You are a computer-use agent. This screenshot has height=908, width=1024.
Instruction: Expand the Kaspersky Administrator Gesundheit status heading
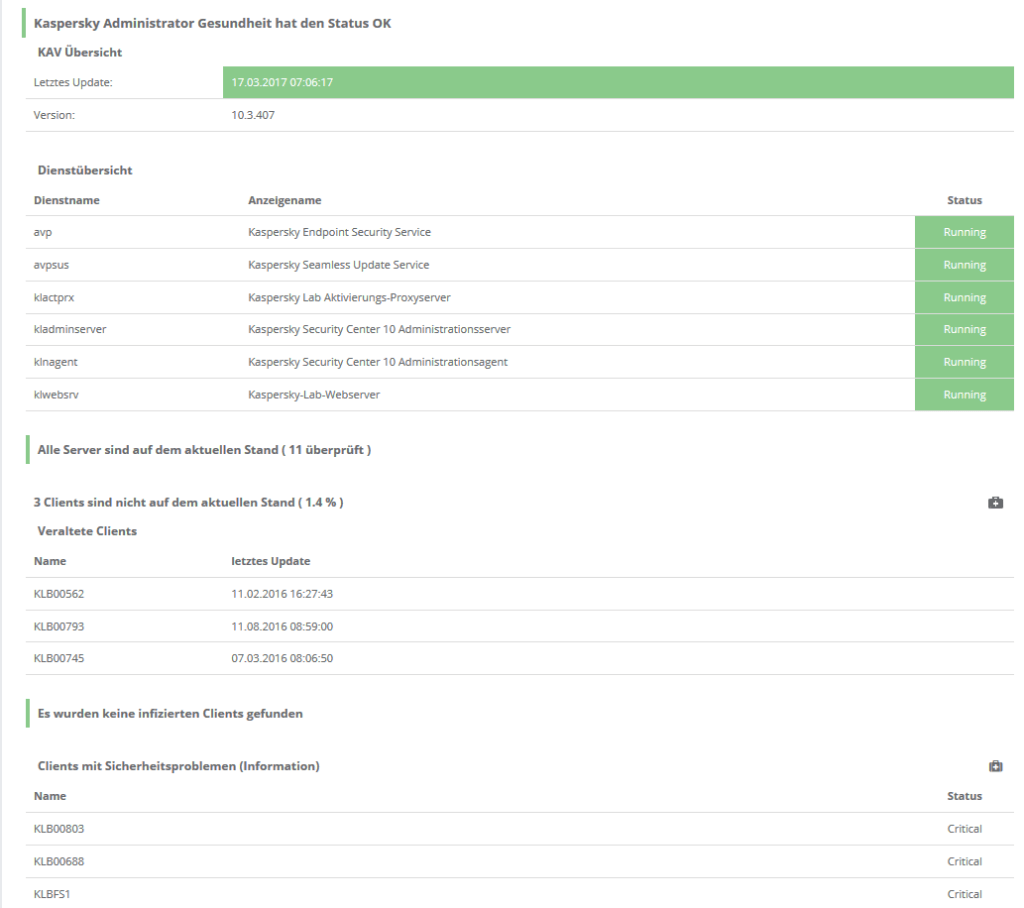pyautogui.click(x=212, y=23)
